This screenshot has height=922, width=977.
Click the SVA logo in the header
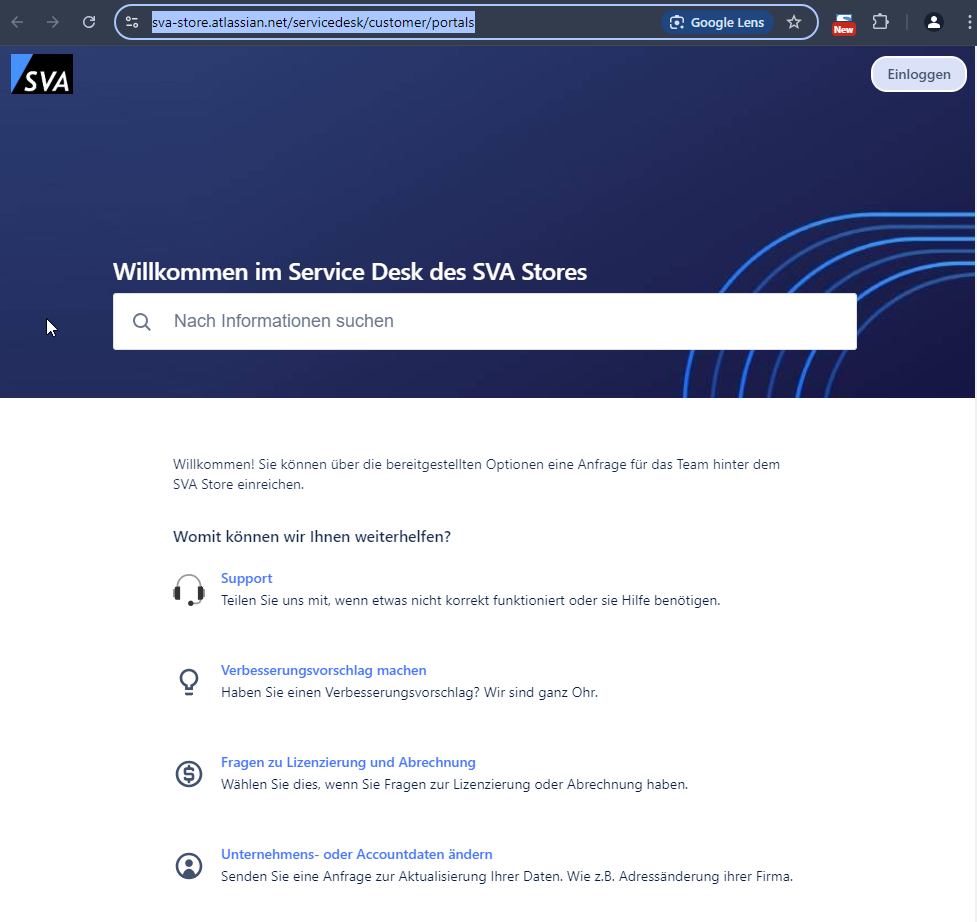pyautogui.click(x=42, y=74)
